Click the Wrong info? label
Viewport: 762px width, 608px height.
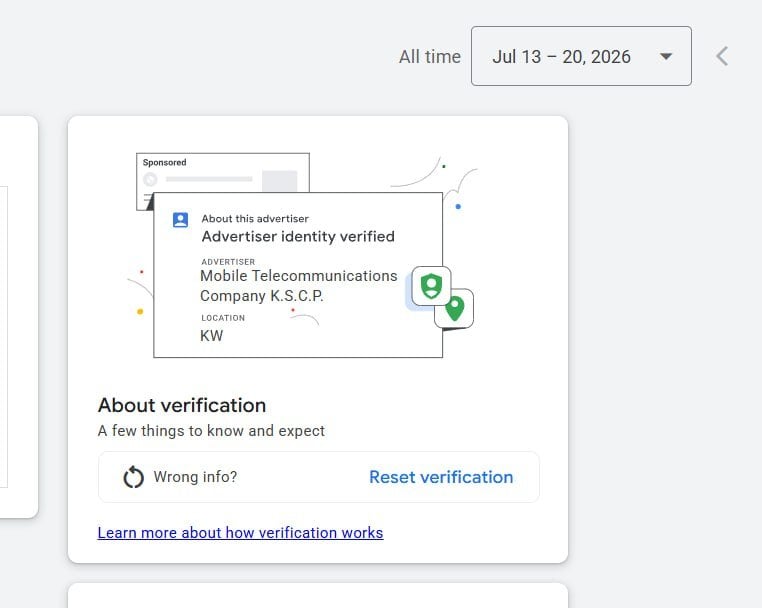click(195, 477)
